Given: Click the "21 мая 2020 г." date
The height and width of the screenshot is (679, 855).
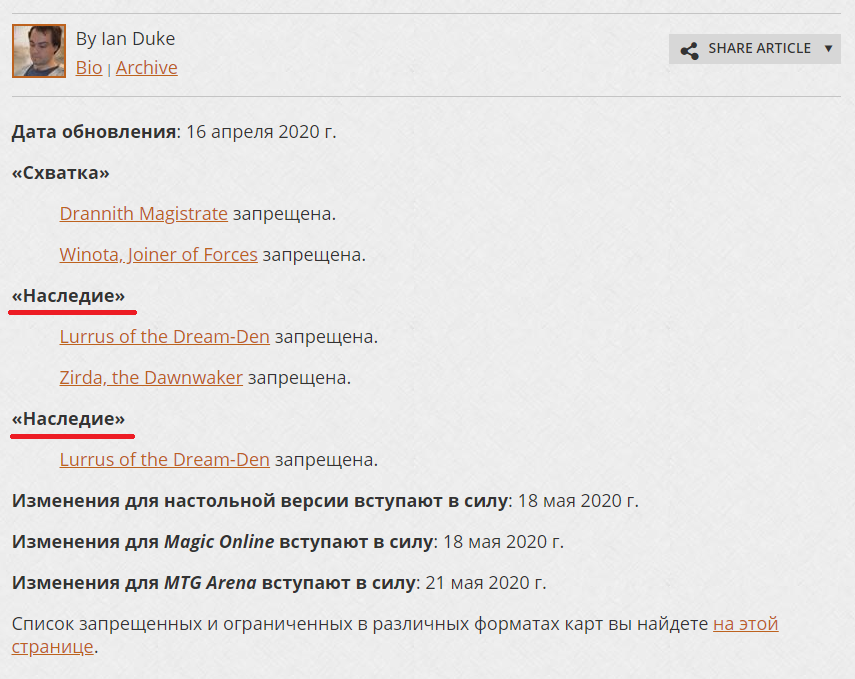Looking at the screenshot, I should 484,583.
